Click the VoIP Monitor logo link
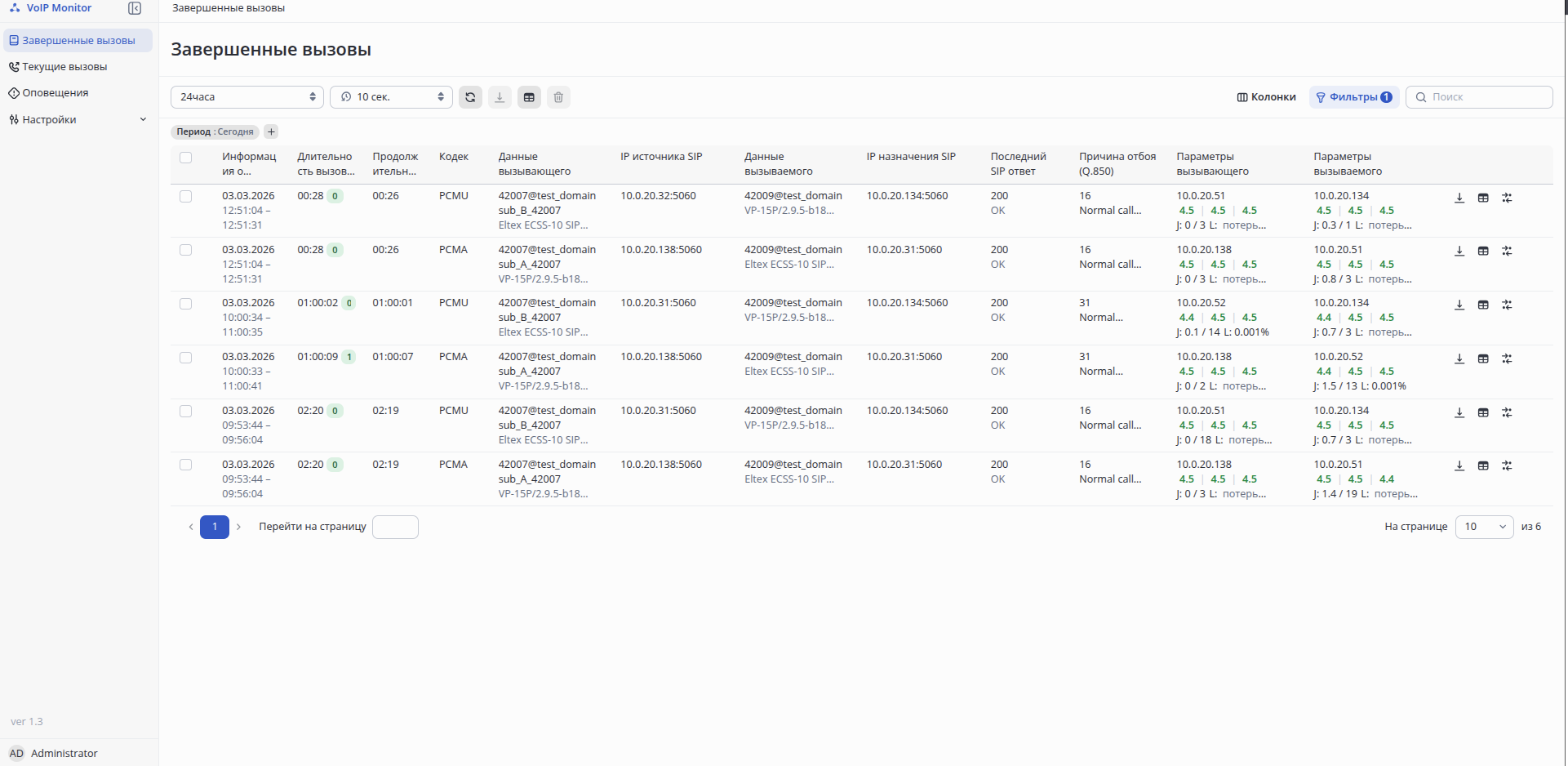This screenshot has height=766, width=1568. (51, 8)
